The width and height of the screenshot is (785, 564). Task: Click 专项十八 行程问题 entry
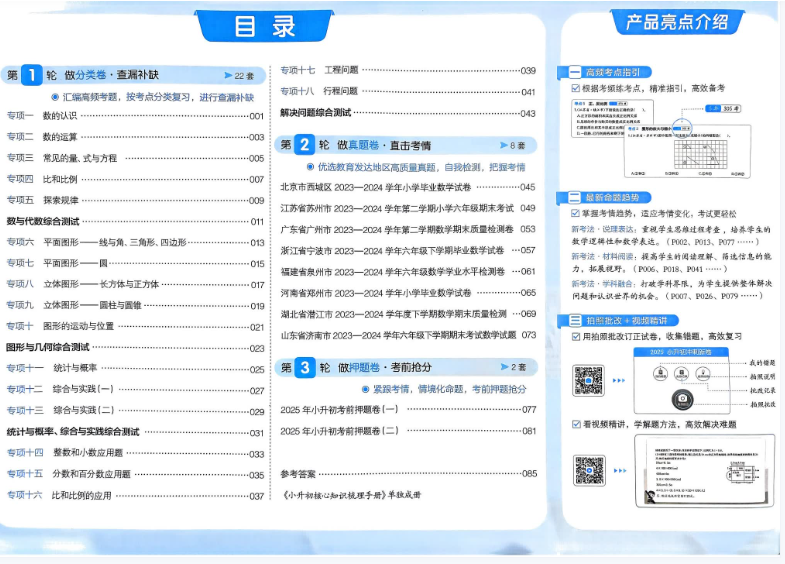(408, 92)
